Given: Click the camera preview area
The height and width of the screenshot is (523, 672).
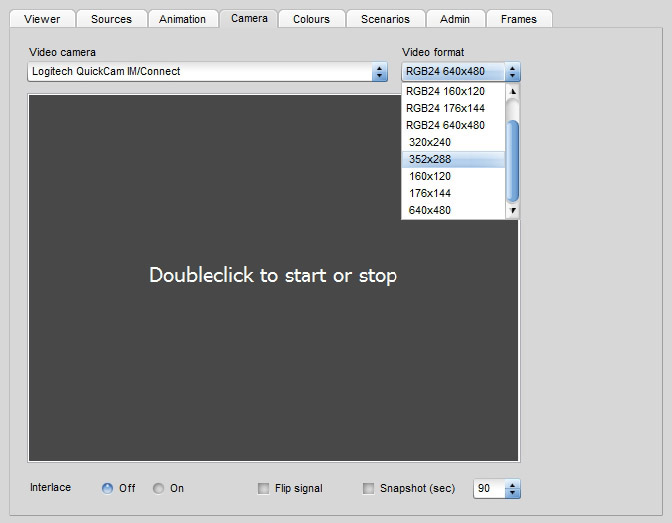Looking at the screenshot, I should coord(272,330).
